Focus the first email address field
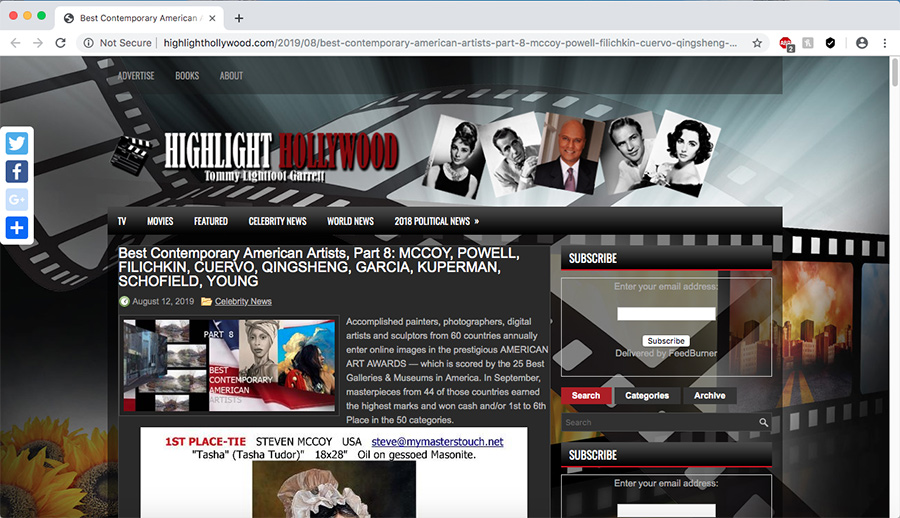 (x=666, y=314)
